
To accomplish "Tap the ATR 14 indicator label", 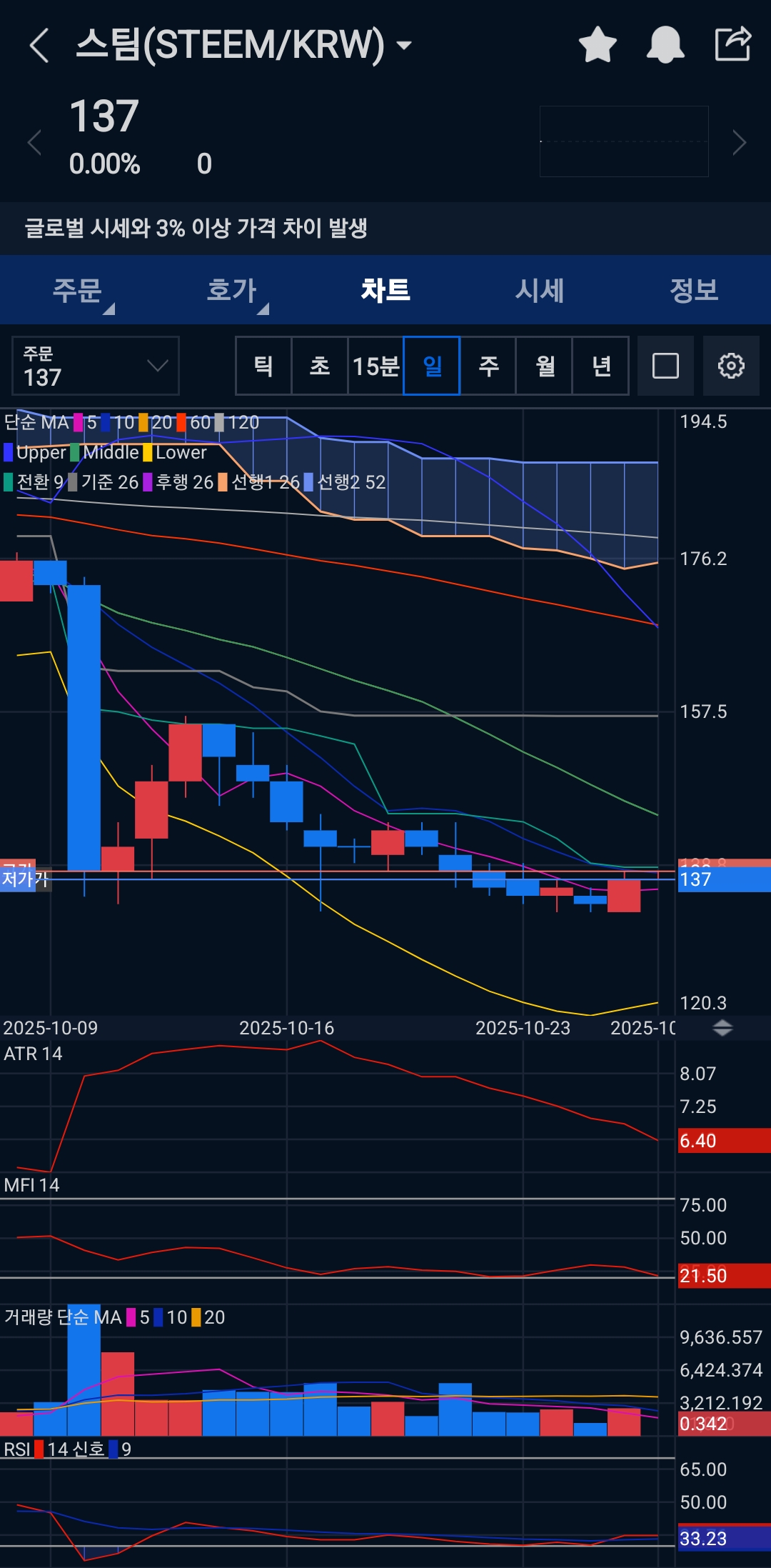I will 33,1054.
